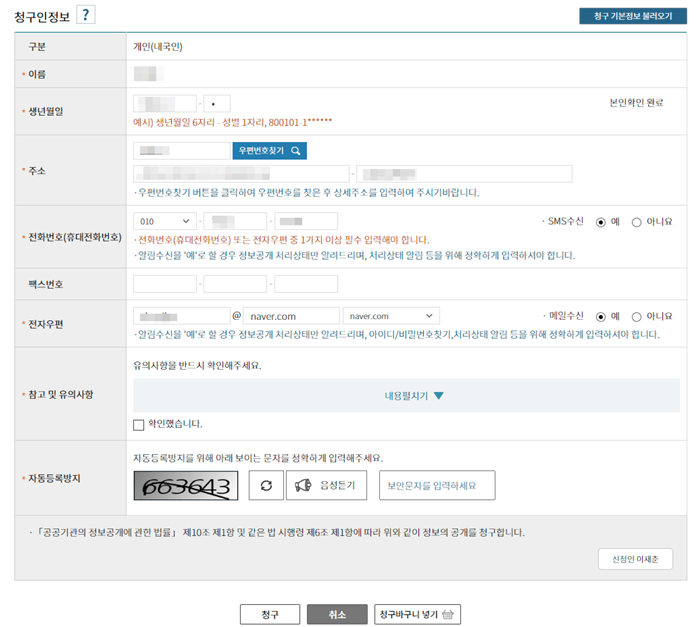700x627 pixels.
Task: Open the 010 phone prefix dropdown
Action: [165, 221]
